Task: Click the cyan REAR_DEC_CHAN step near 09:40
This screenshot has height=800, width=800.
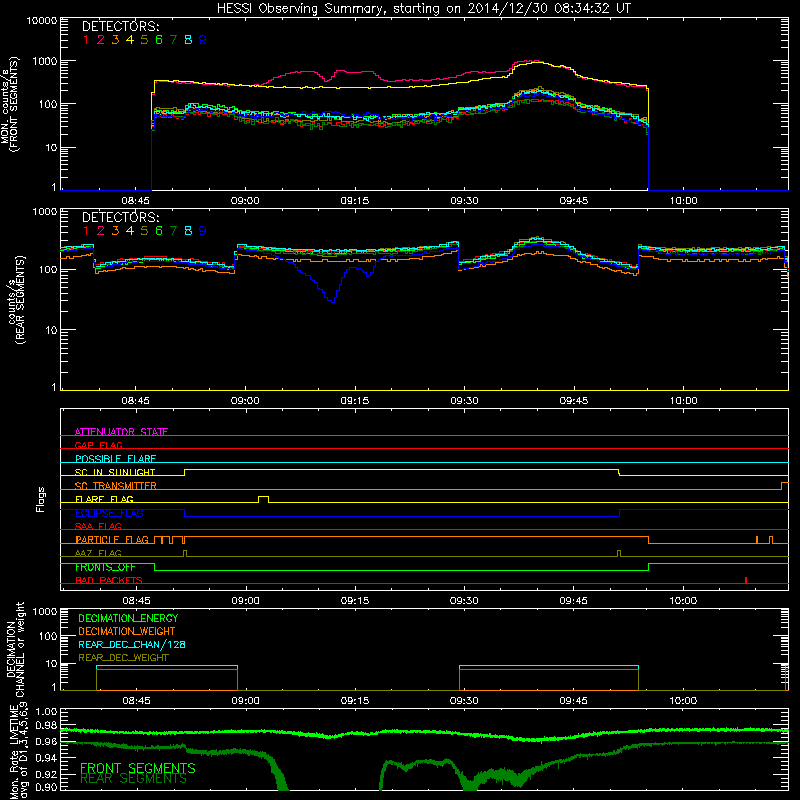Action: 548,666
